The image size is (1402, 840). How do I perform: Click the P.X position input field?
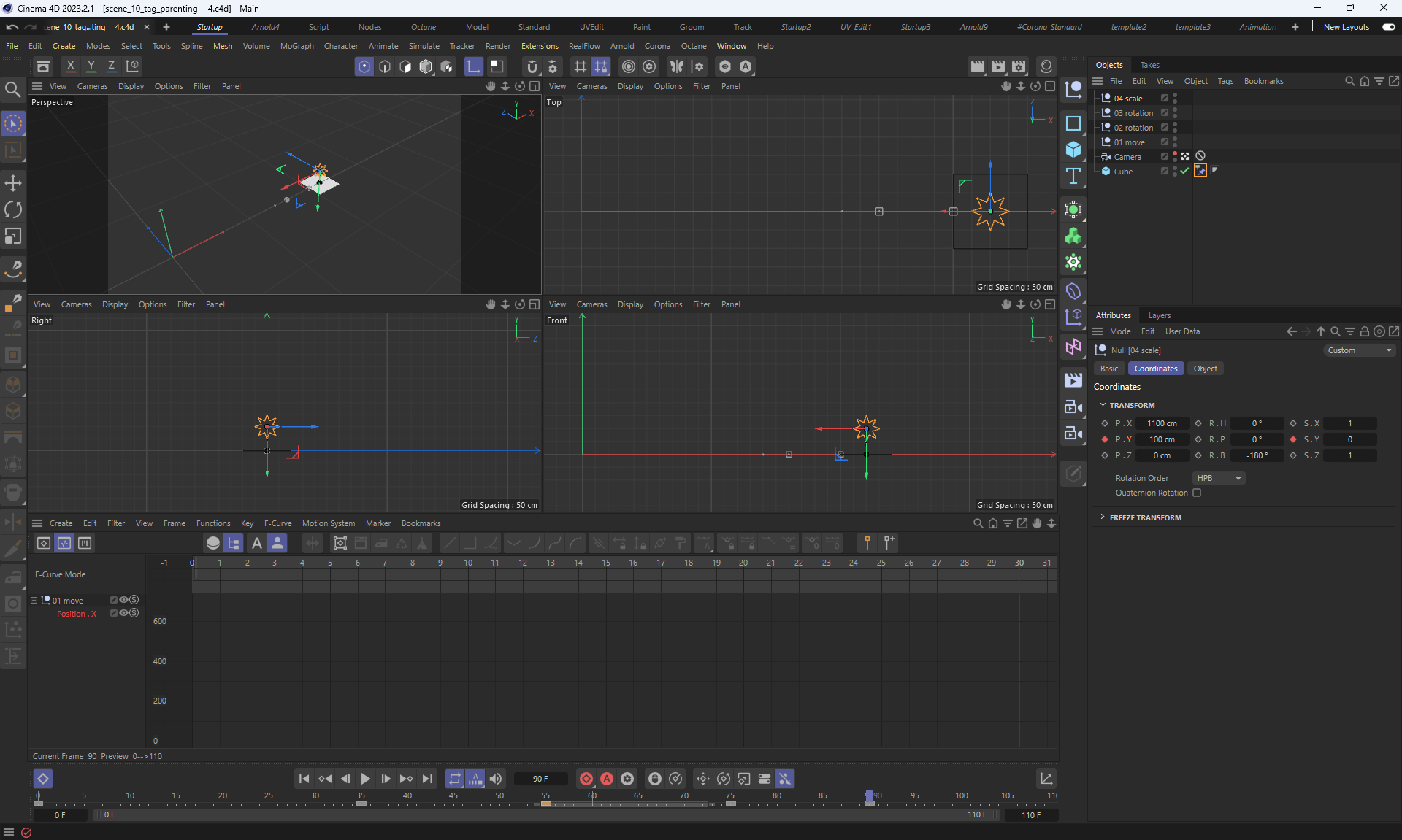point(1161,423)
